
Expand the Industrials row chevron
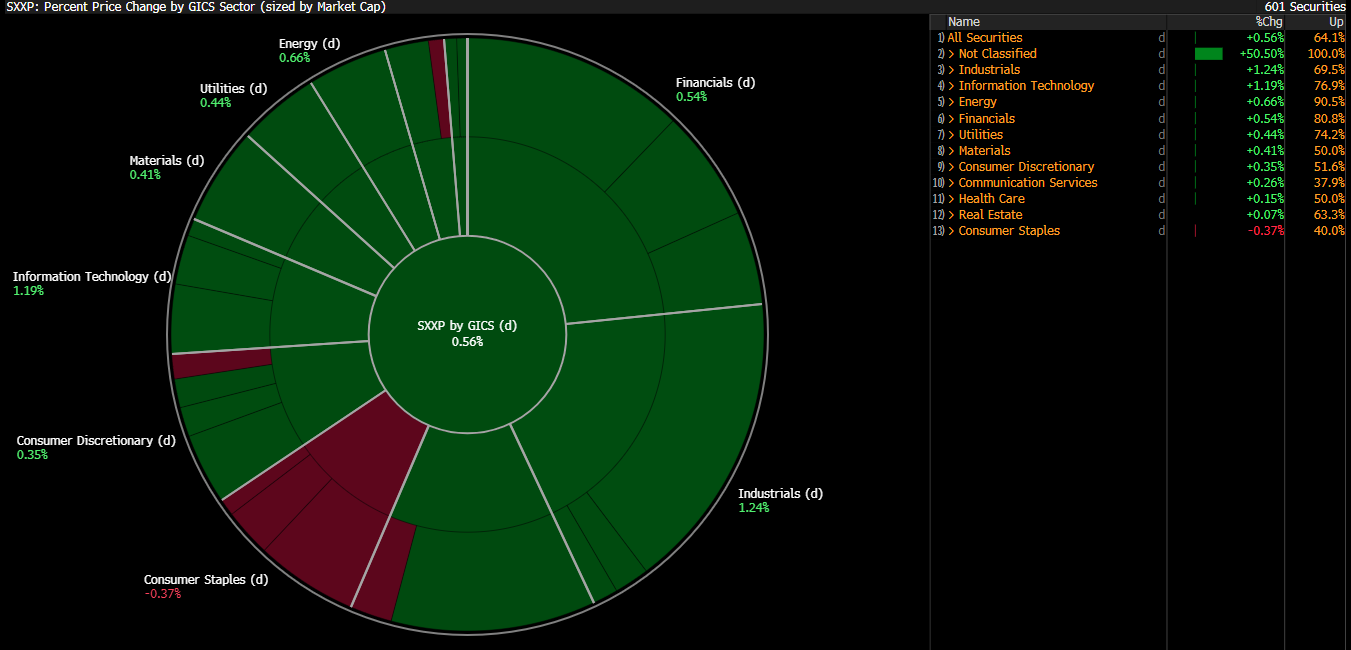(951, 70)
